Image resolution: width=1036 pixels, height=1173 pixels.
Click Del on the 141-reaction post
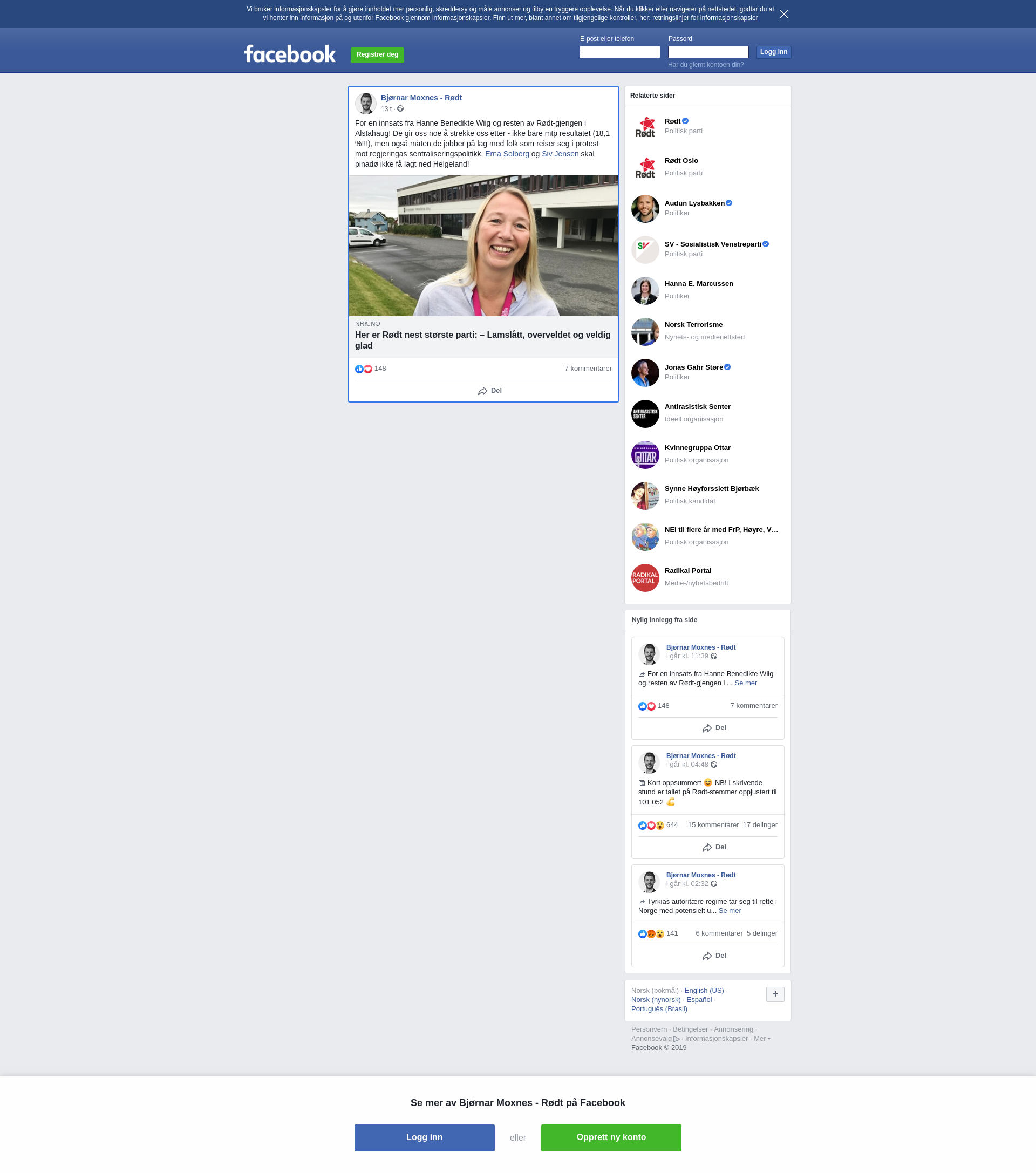point(714,956)
